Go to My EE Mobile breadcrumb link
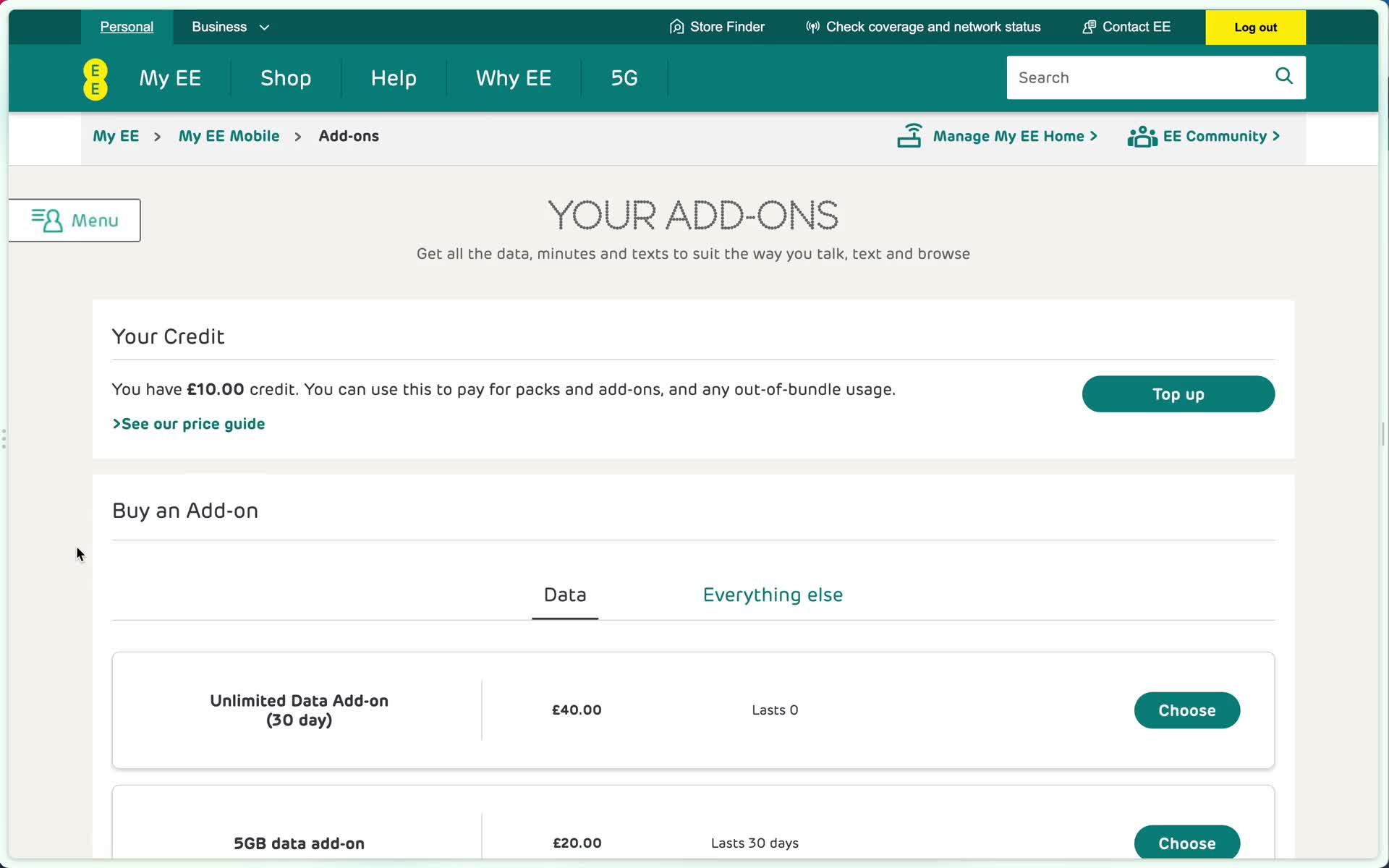Image resolution: width=1389 pixels, height=868 pixels. click(229, 136)
